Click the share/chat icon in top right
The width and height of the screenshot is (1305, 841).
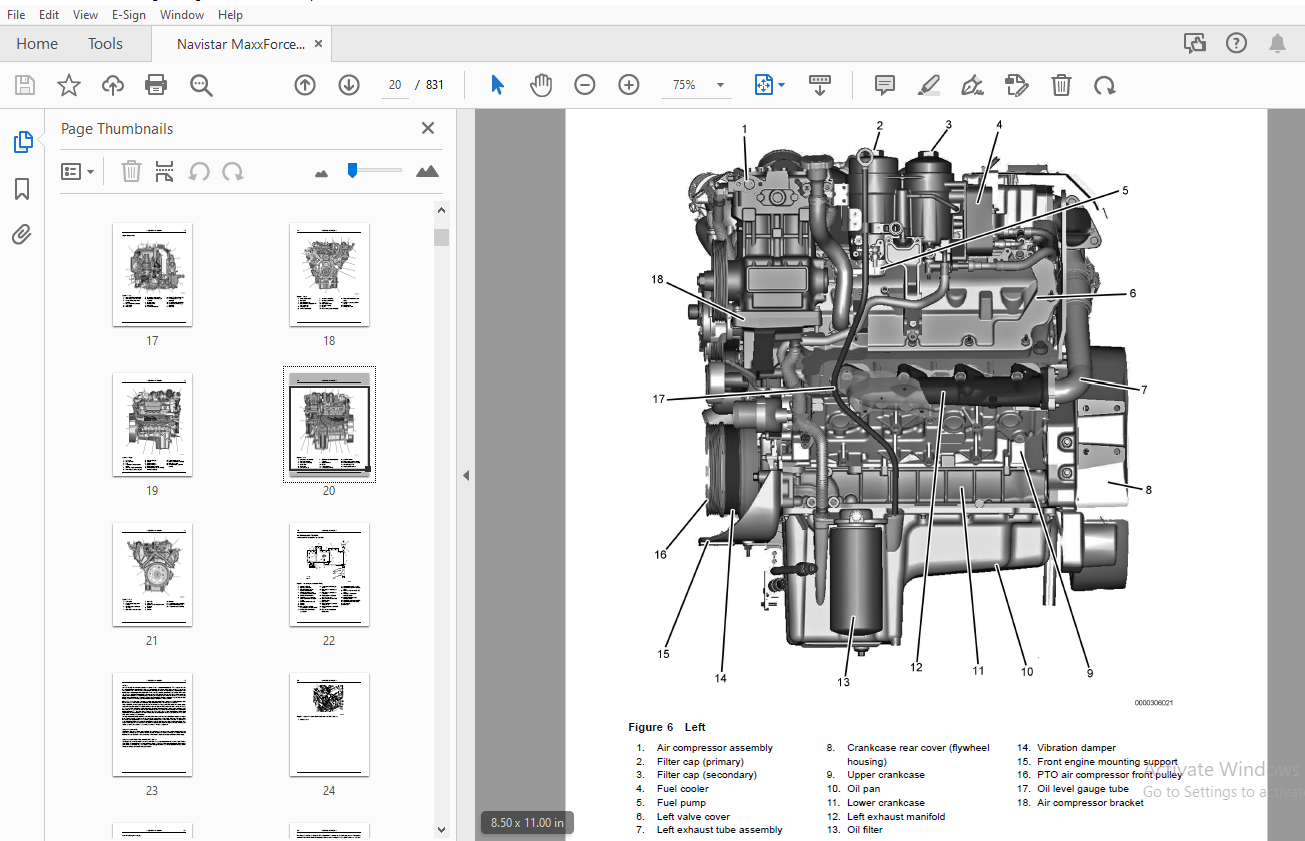1194,43
